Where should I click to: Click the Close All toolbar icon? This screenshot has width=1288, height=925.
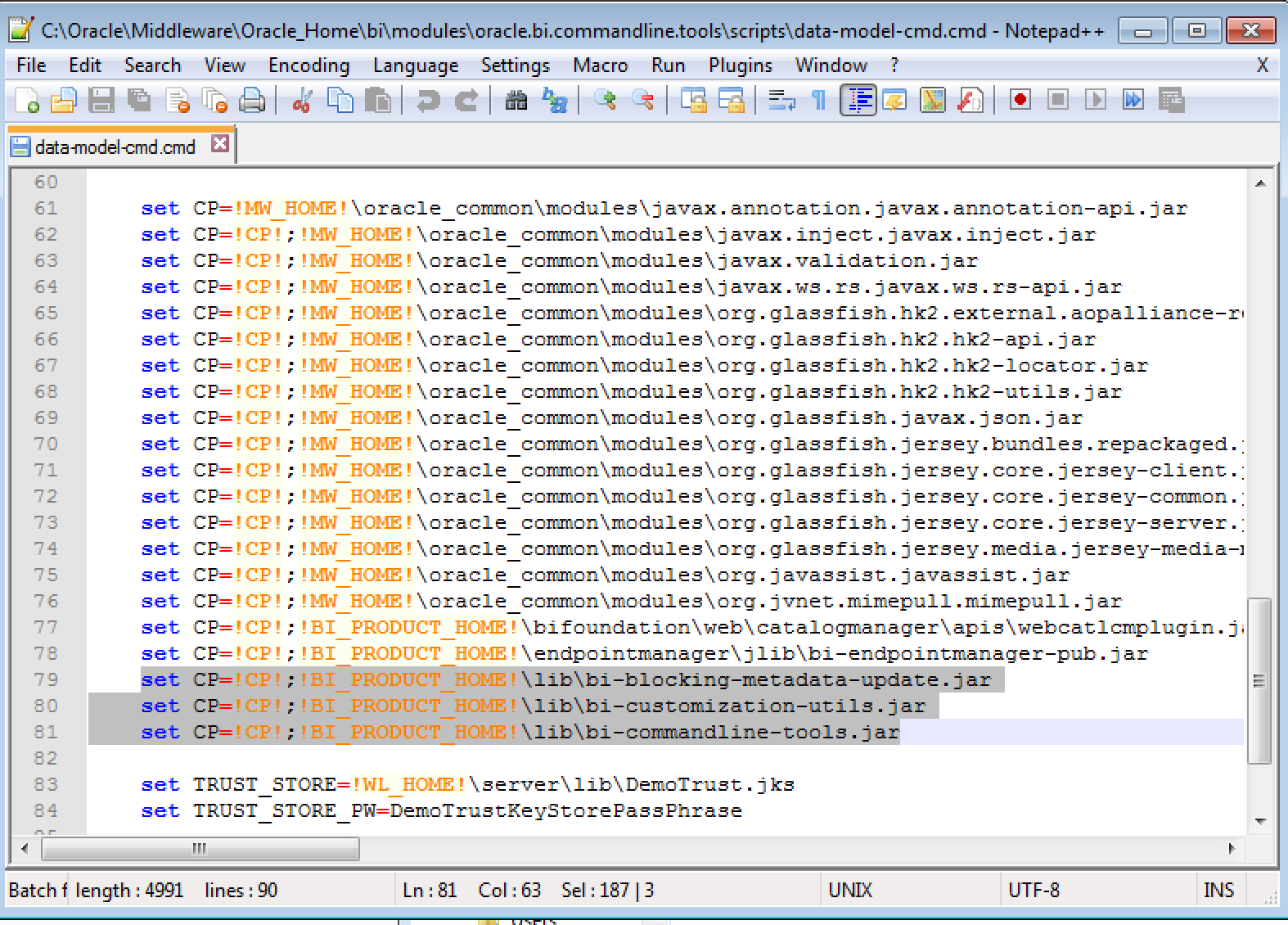tap(214, 101)
